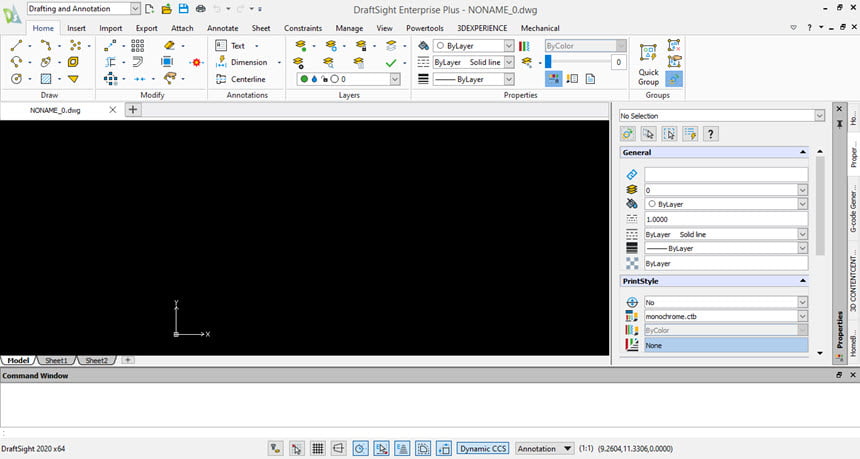The height and width of the screenshot is (459, 860).
Task: Click the Quick Group icon
Action: [x=648, y=63]
